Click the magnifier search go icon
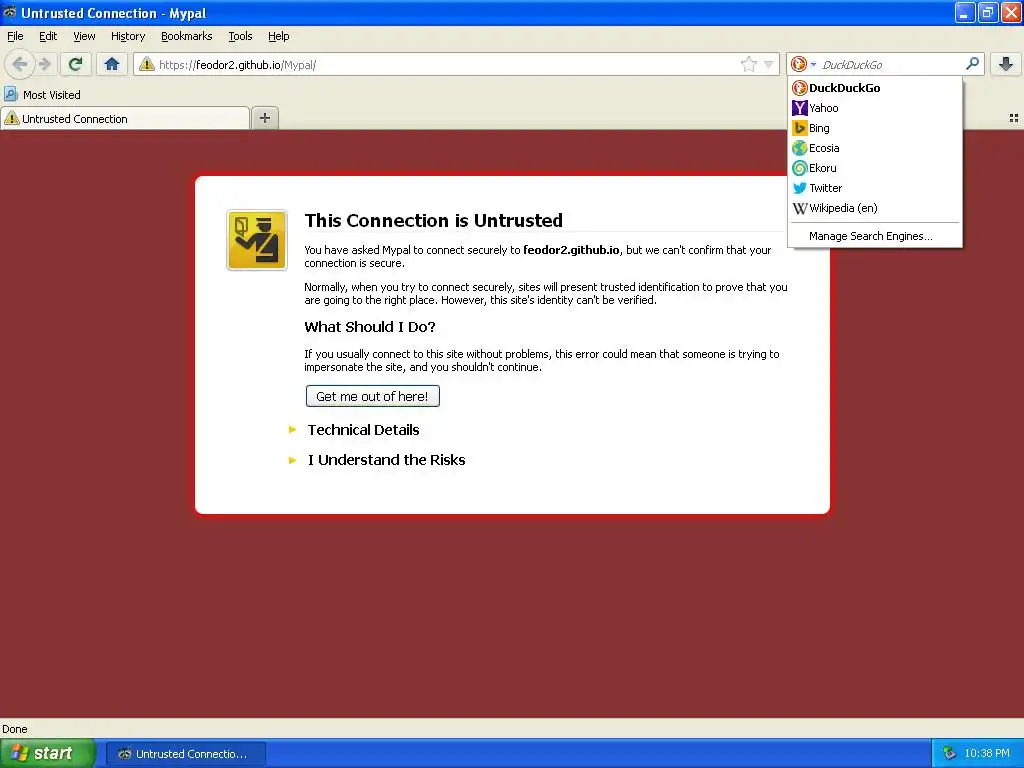The image size is (1024, 768). [972, 63]
